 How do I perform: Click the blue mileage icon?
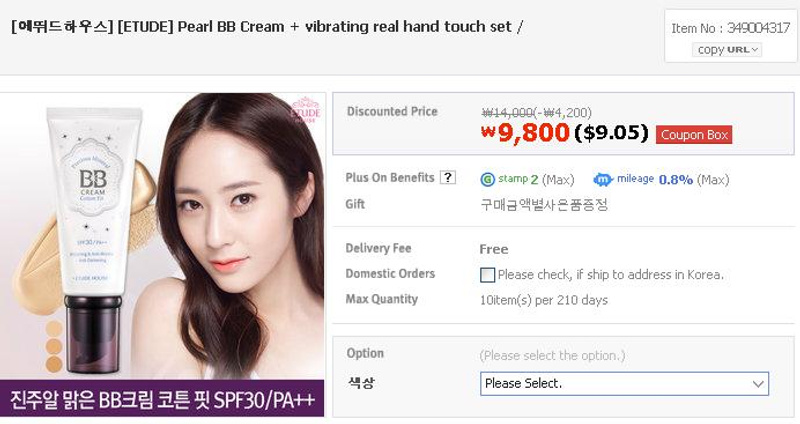[x=603, y=180]
